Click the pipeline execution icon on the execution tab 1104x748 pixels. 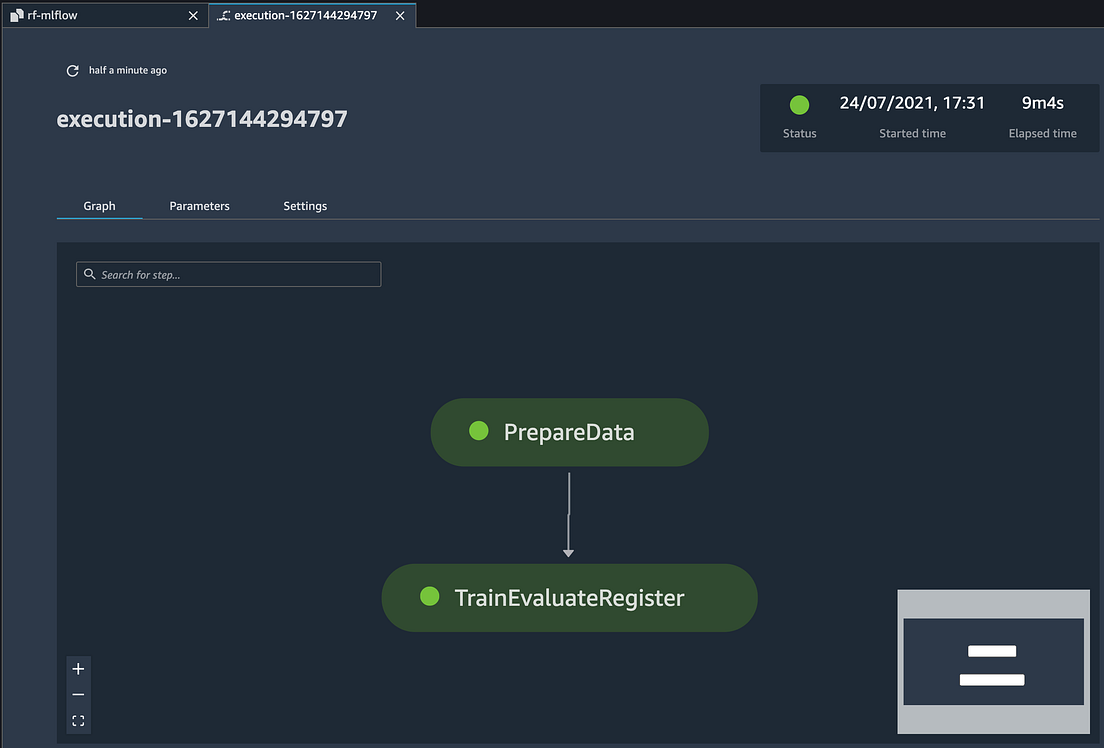click(x=222, y=15)
